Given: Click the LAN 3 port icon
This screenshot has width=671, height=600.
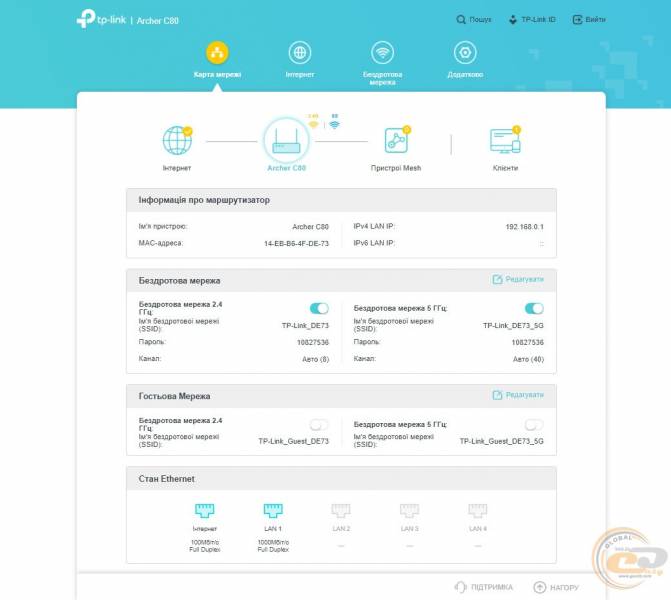Looking at the screenshot, I should (x=410, y=510).
